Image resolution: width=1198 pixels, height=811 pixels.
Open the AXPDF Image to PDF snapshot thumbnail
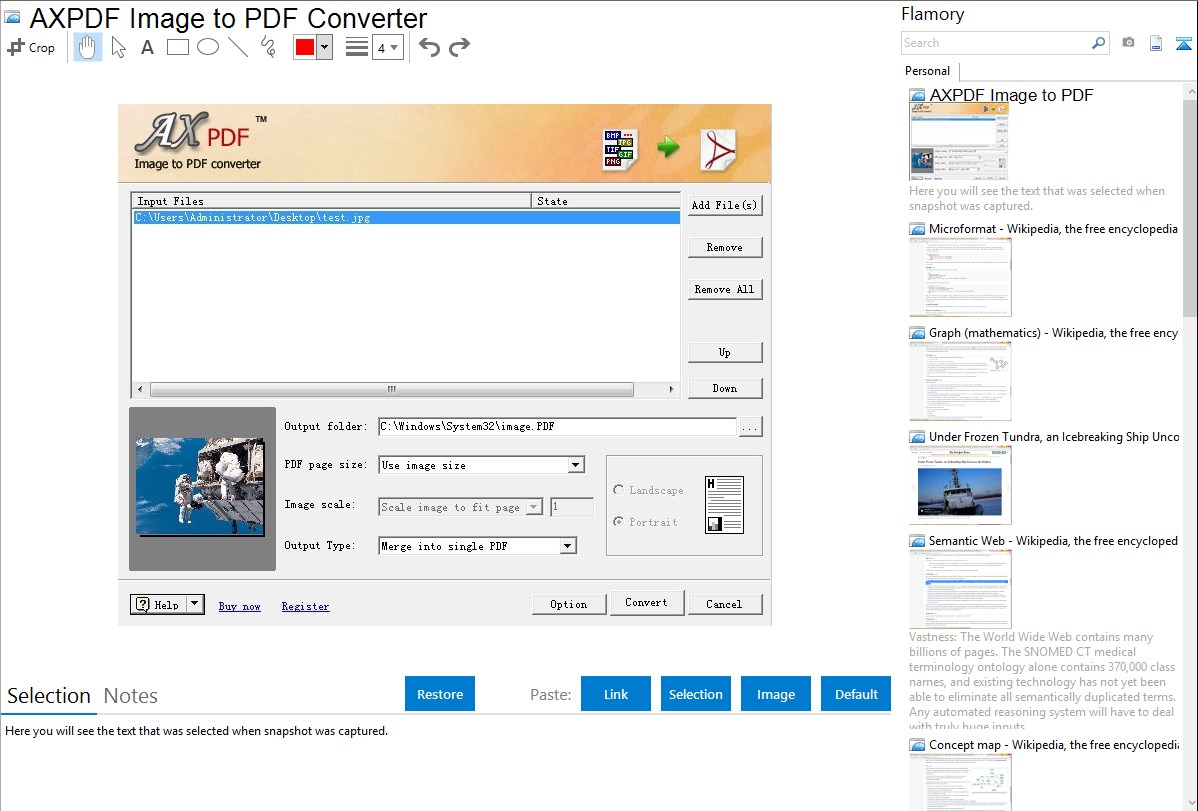coord(959,142)
